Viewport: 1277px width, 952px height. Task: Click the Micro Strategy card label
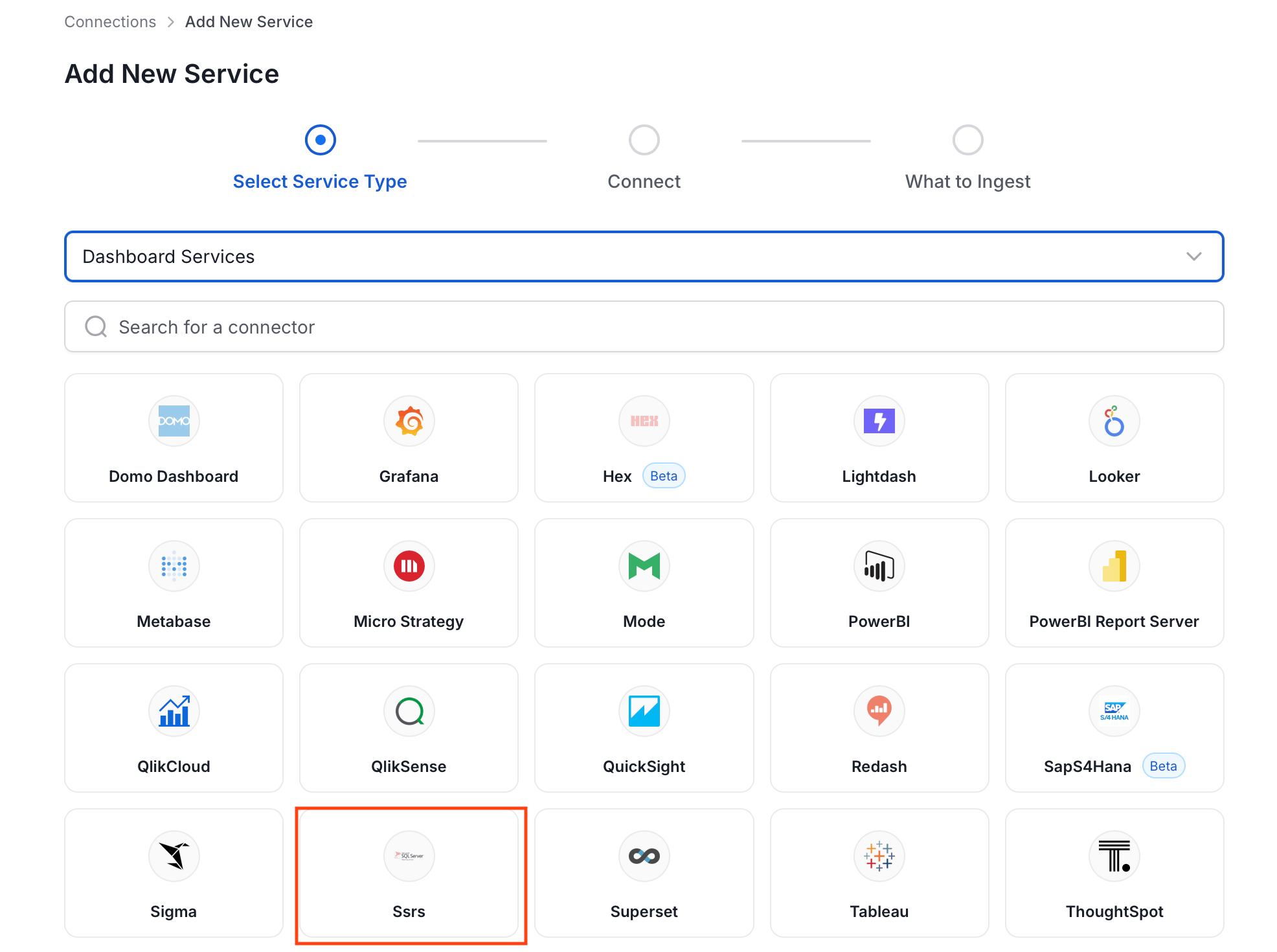click(409, 622)
